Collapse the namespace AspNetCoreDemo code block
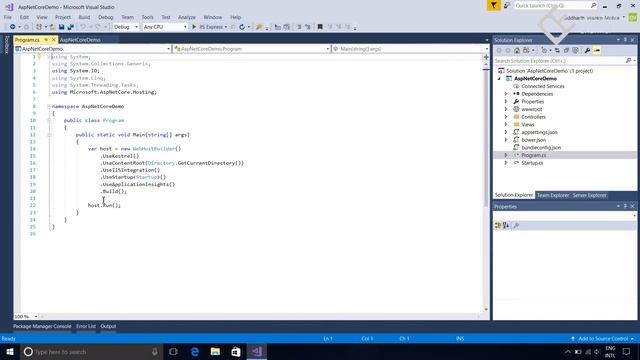This screenshot has width=640, height=360. pos(49,106)
